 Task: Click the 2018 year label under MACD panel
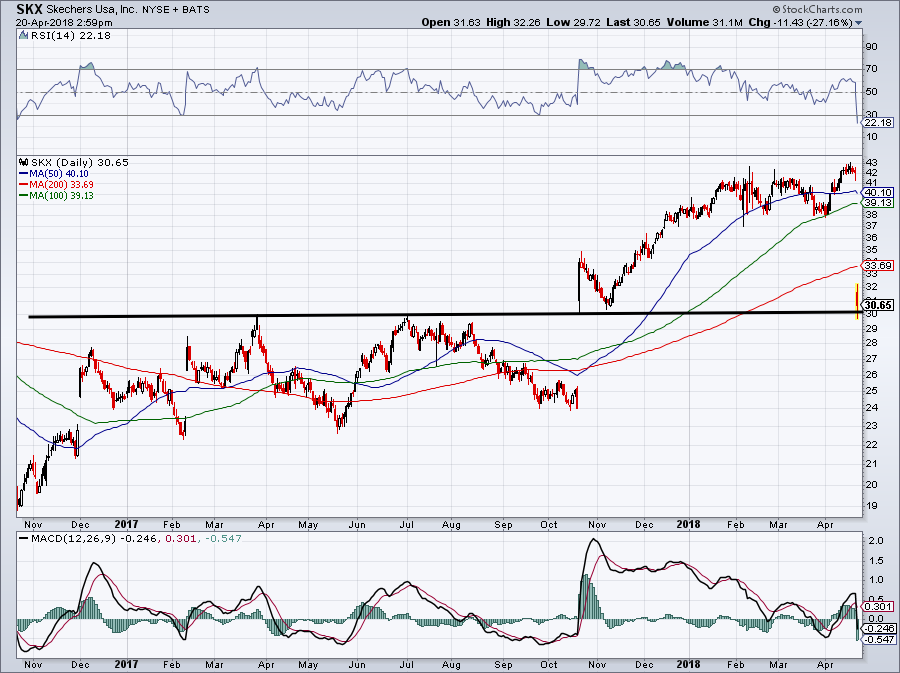tap(688, 664)
